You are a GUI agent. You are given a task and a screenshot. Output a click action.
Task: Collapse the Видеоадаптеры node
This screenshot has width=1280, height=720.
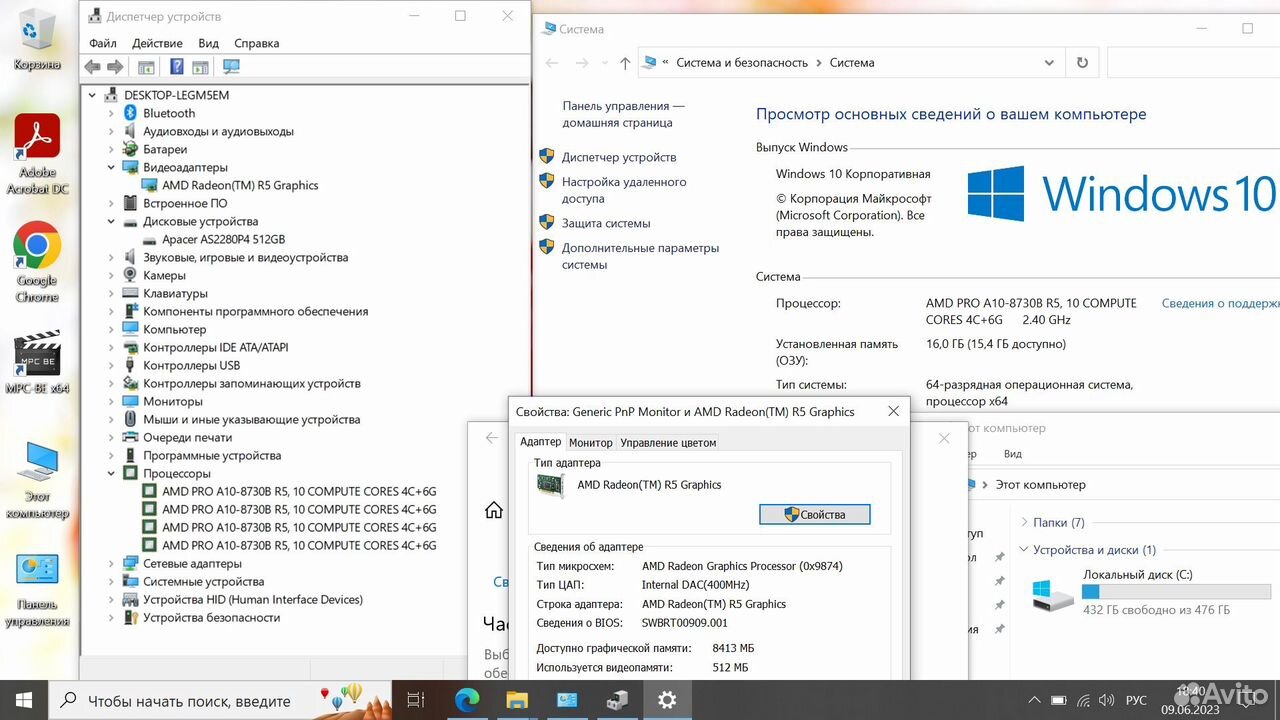point(111,167)
